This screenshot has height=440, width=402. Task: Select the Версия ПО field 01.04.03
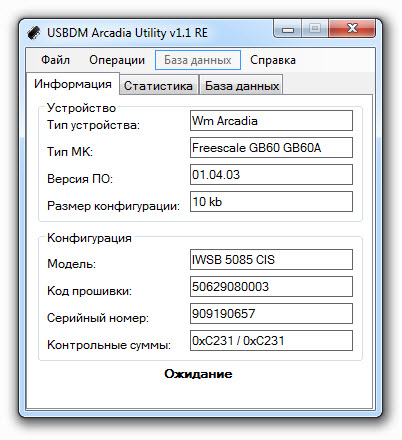click(x=271, y=174)
